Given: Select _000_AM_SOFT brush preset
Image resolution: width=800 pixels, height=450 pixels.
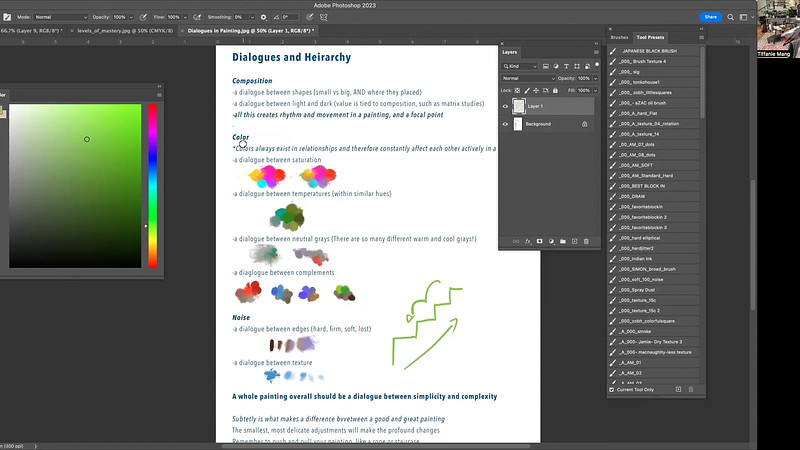Looking at the screenshot, I should 653,165.
